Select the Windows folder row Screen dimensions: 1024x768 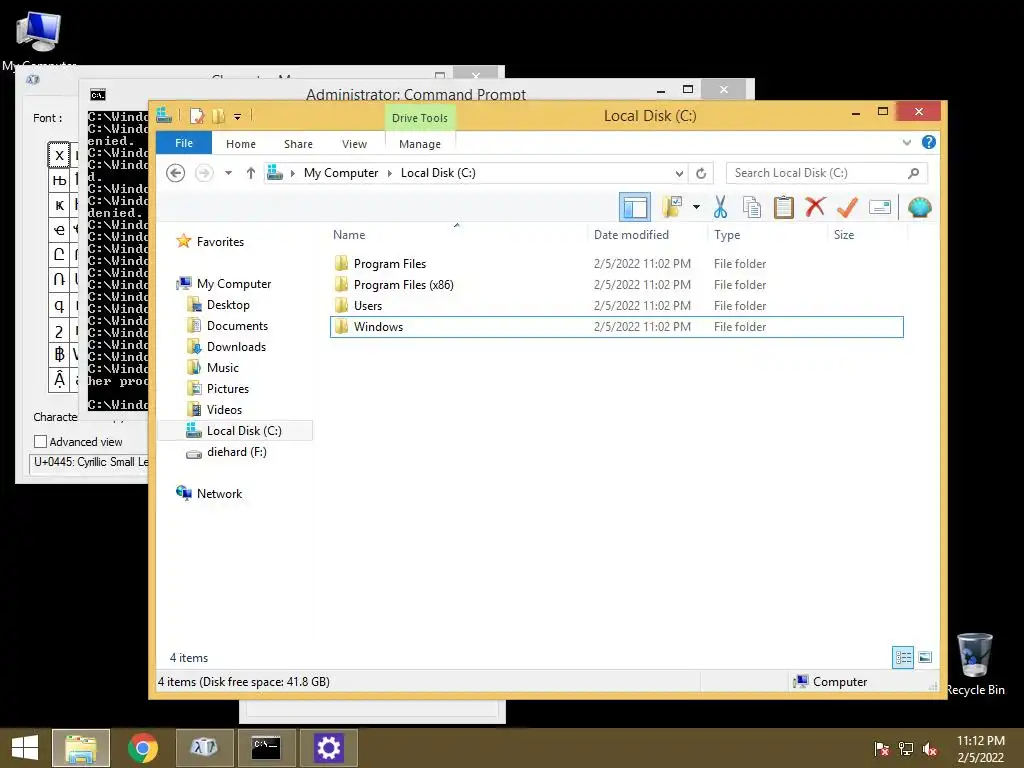[x=617, y=327]
